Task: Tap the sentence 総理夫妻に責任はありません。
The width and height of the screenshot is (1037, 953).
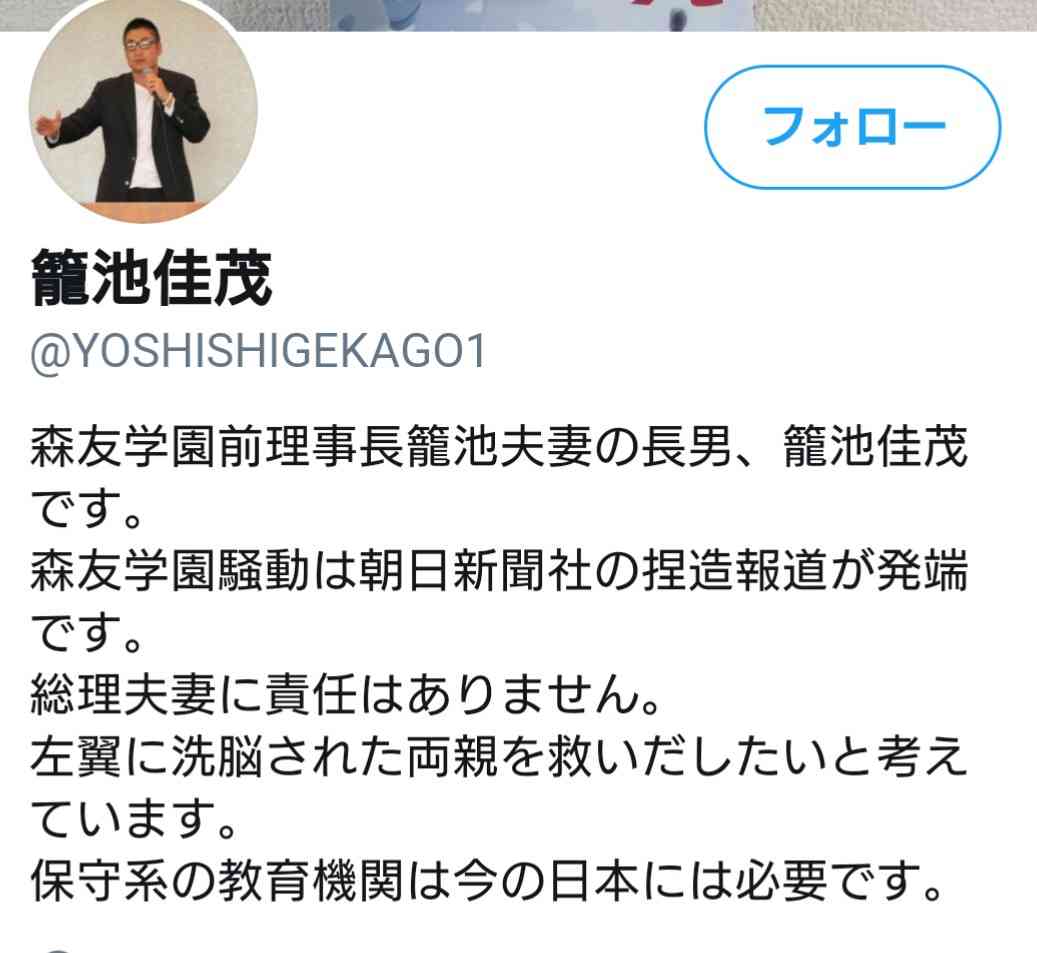Action: 345,694
